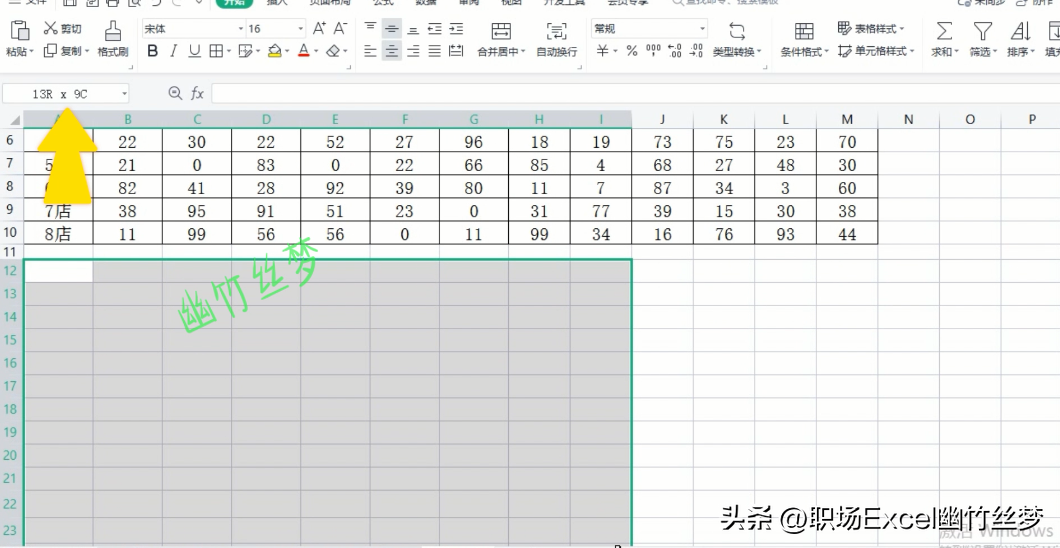This screenshot has width=1060, height=548.
Task: Open Conditional Formatting (条件格式)
Action: (804, 40)
